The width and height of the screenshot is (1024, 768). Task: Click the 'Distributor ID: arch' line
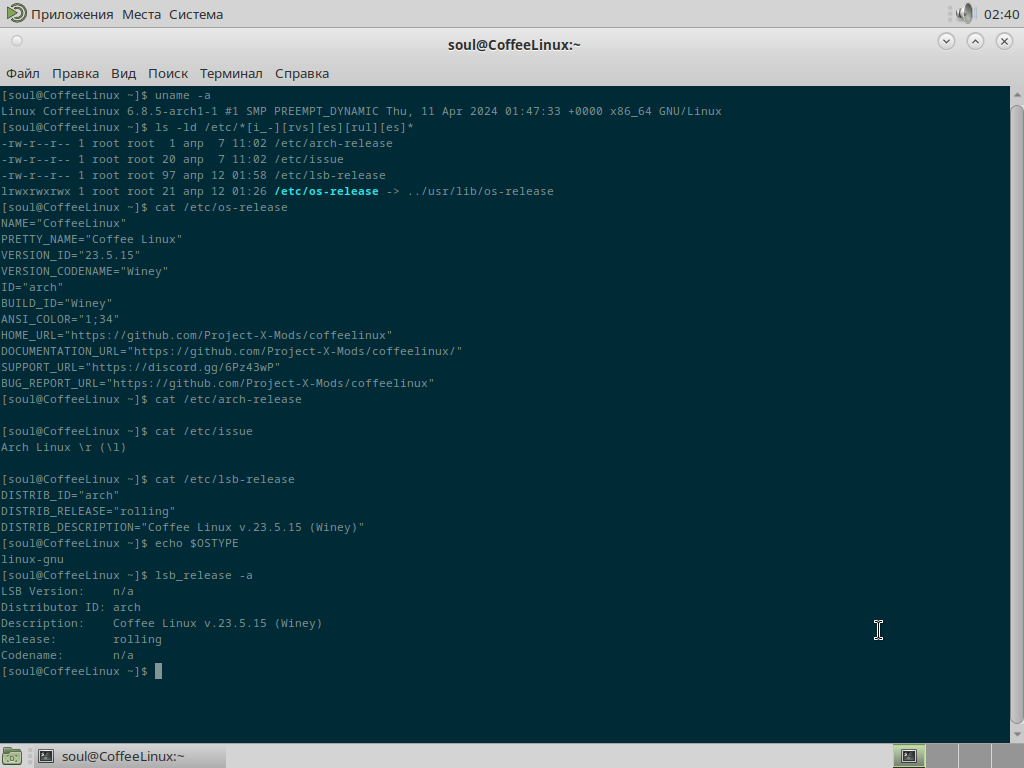pos(71,607)
